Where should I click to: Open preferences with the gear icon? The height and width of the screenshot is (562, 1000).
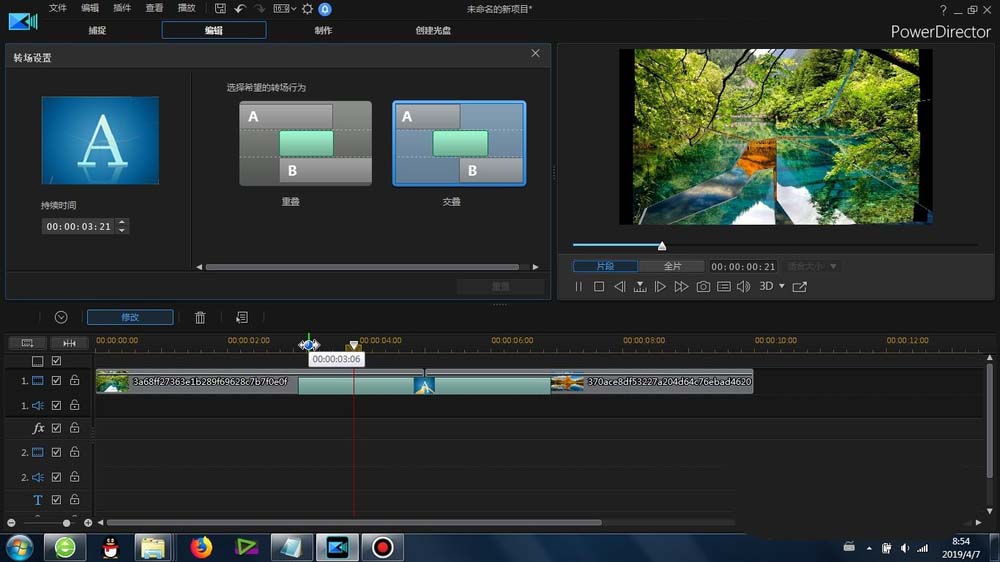307,9
